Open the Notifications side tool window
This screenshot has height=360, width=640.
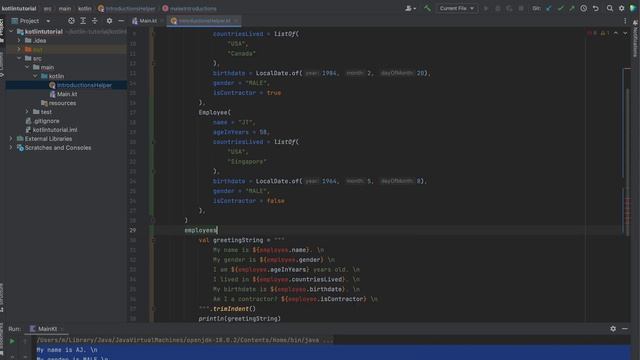point(636,39)
